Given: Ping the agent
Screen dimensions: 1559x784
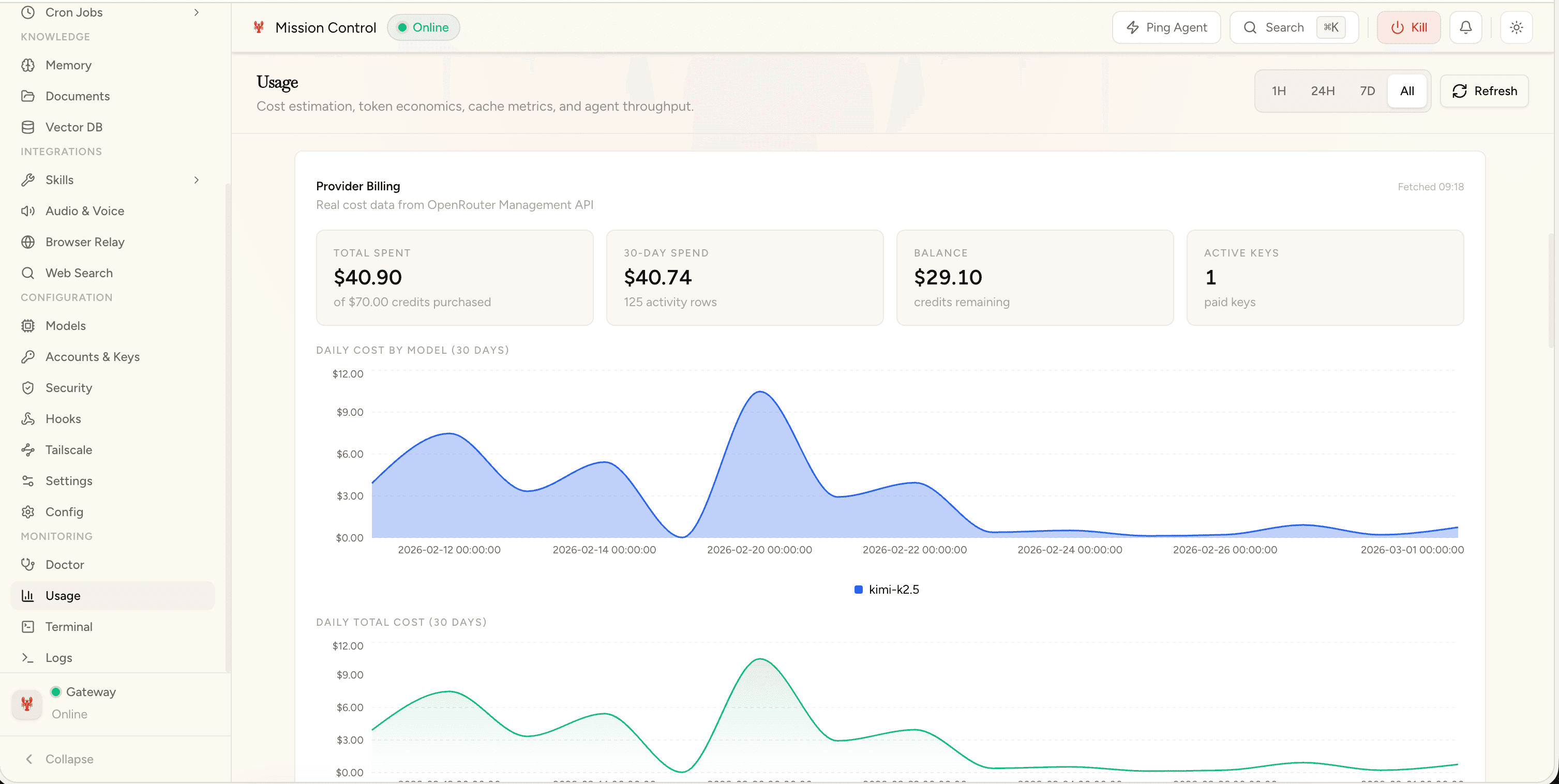Looking at the screenshot, I should click(1165, 27).
